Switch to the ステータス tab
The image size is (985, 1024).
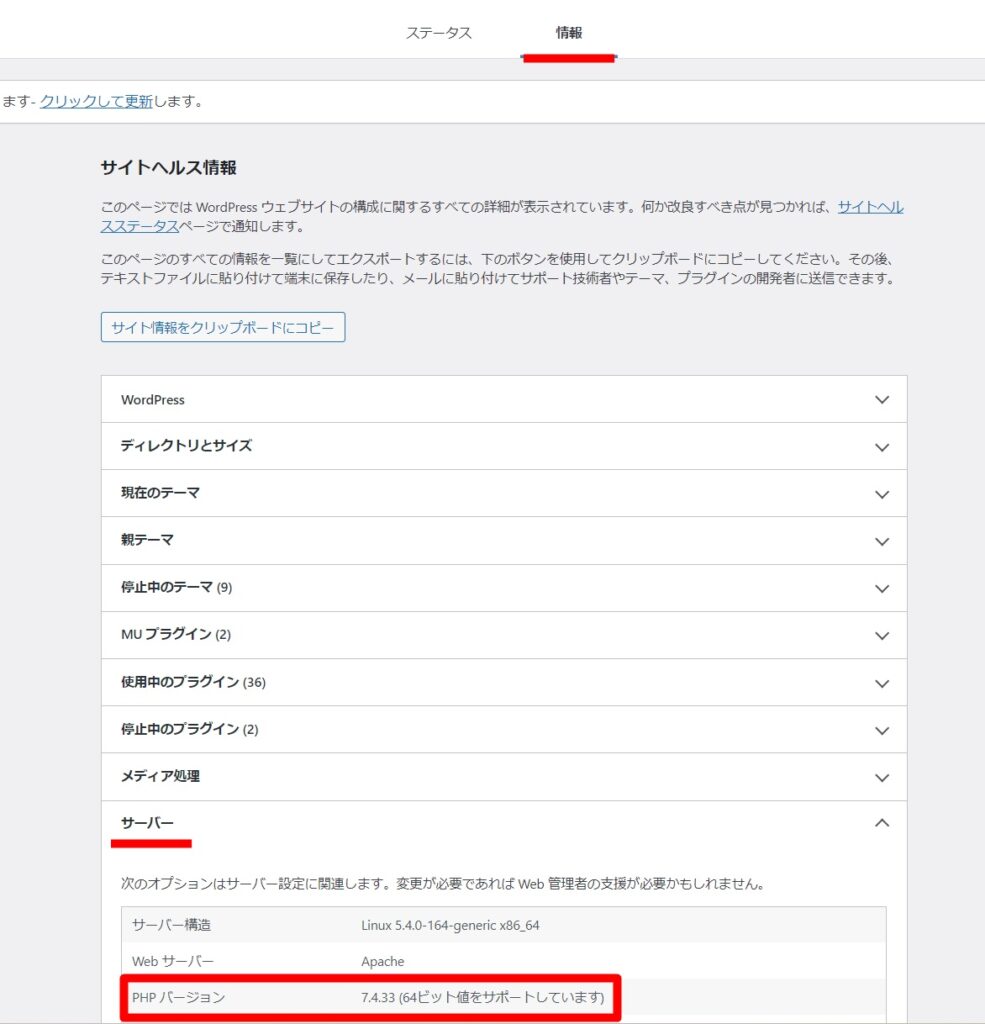point(440,33)
